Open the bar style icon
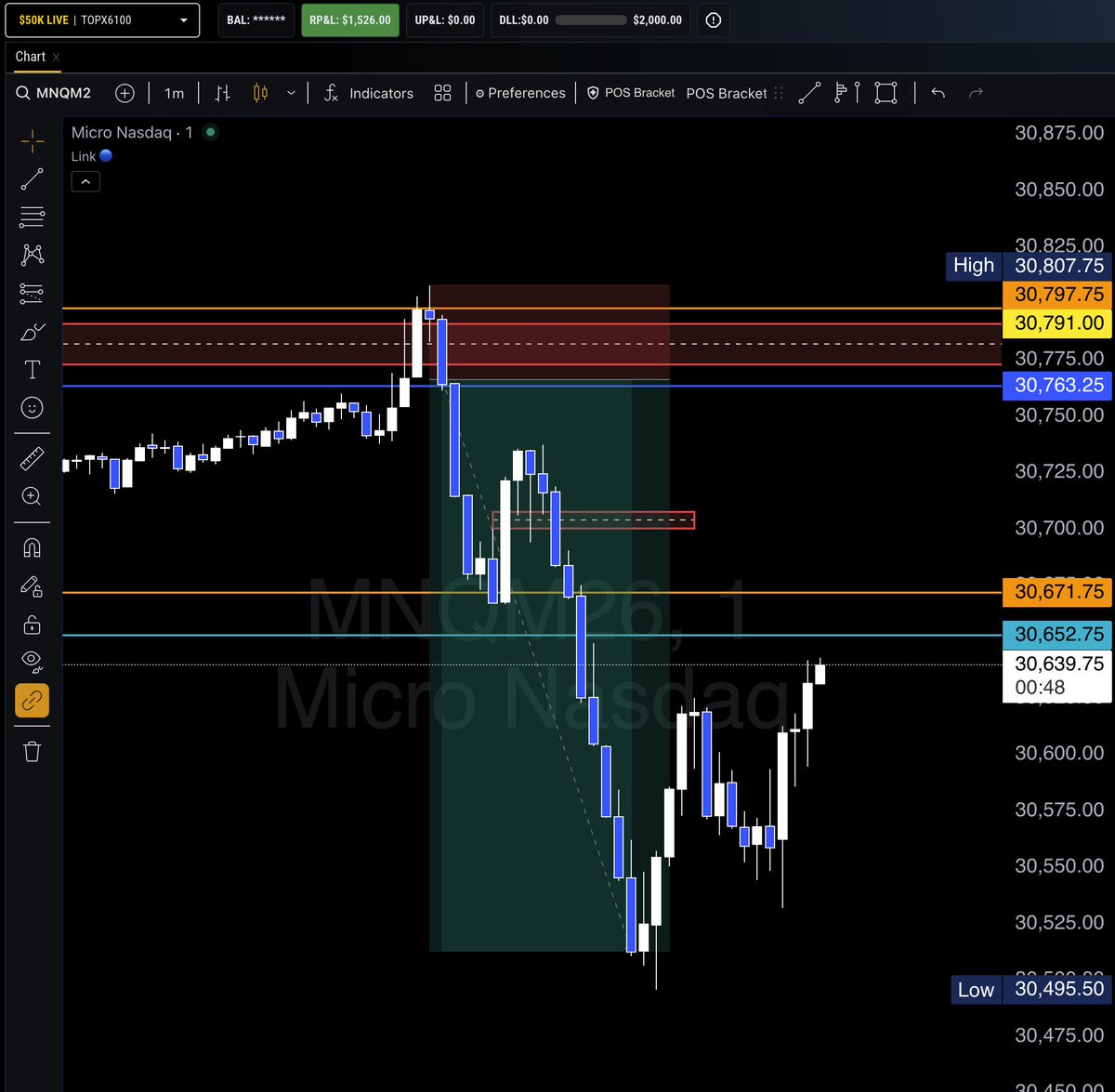The width and height of the screenshot is (1115, 1092). (222, 93)
